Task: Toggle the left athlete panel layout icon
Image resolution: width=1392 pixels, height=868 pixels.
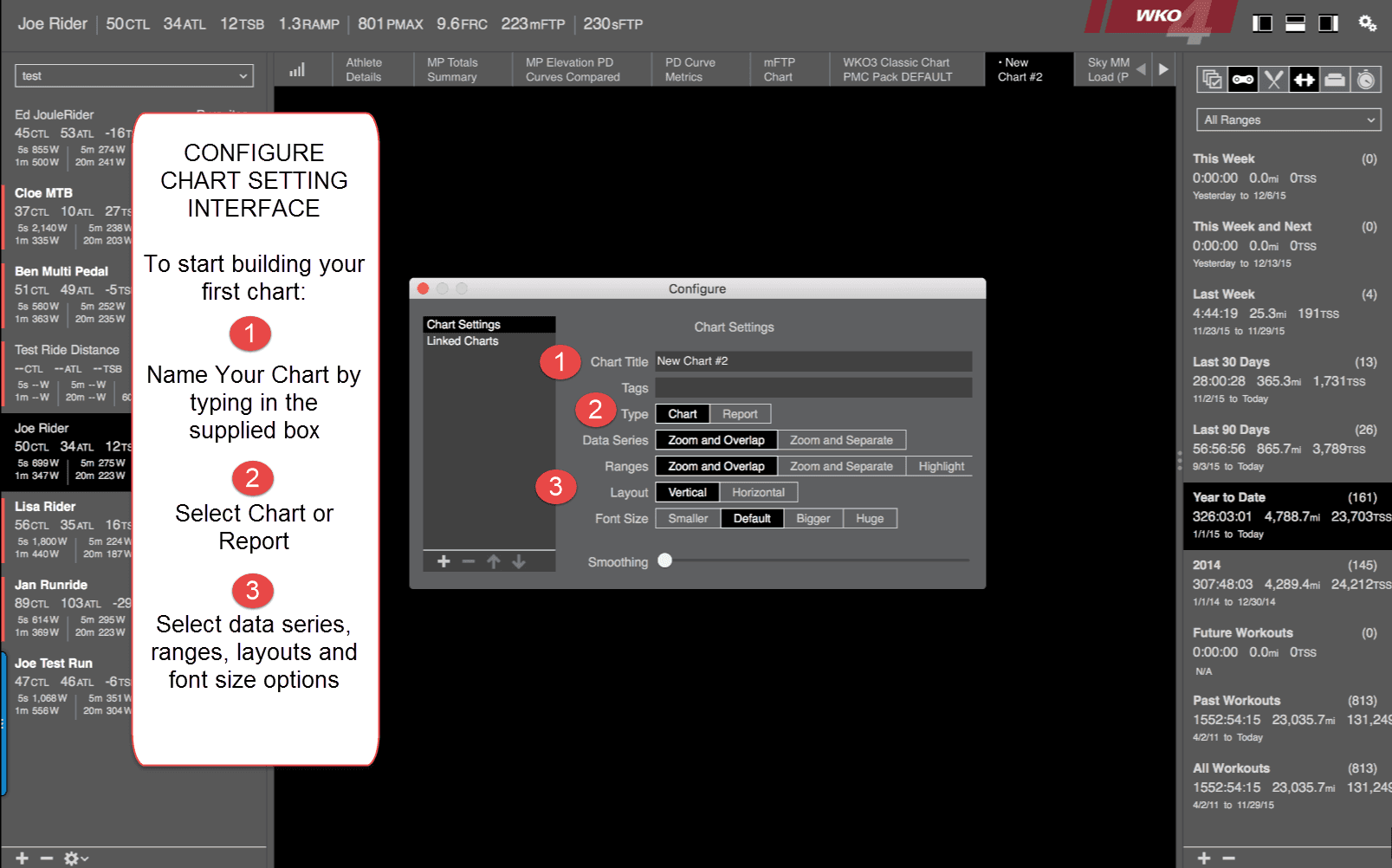Action: (x=1262, y=23)
